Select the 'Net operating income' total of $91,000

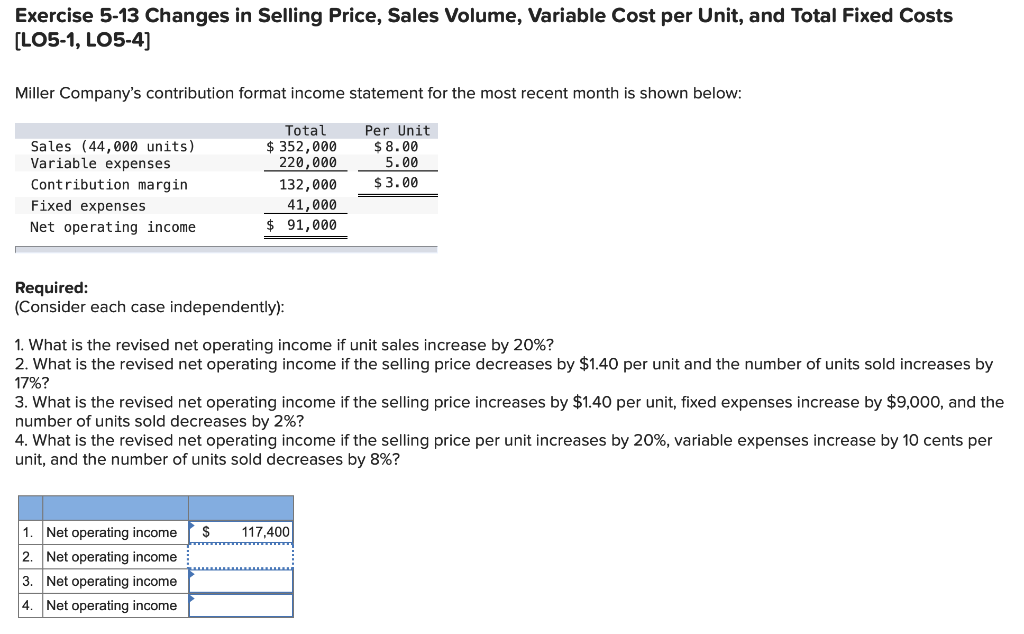pyautogui.click(x=306, y=227)
